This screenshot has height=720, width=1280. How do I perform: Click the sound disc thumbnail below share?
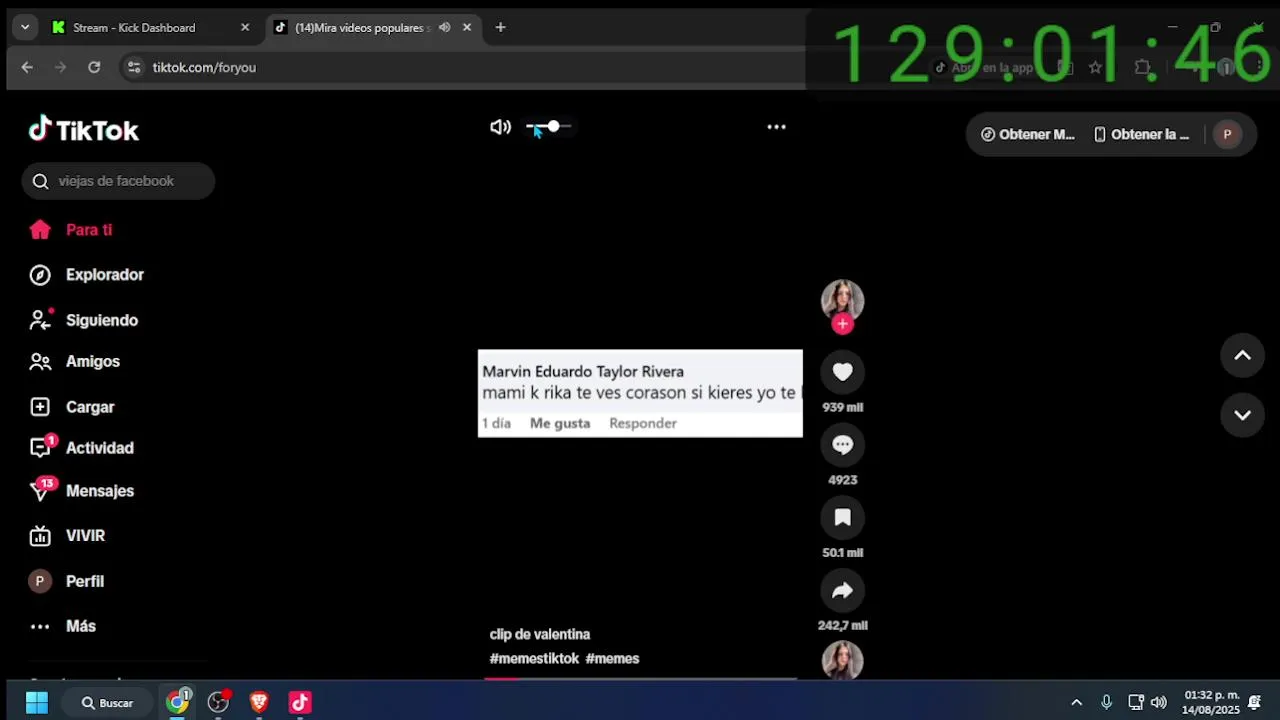pyautogui.click(x=842, y=661)
